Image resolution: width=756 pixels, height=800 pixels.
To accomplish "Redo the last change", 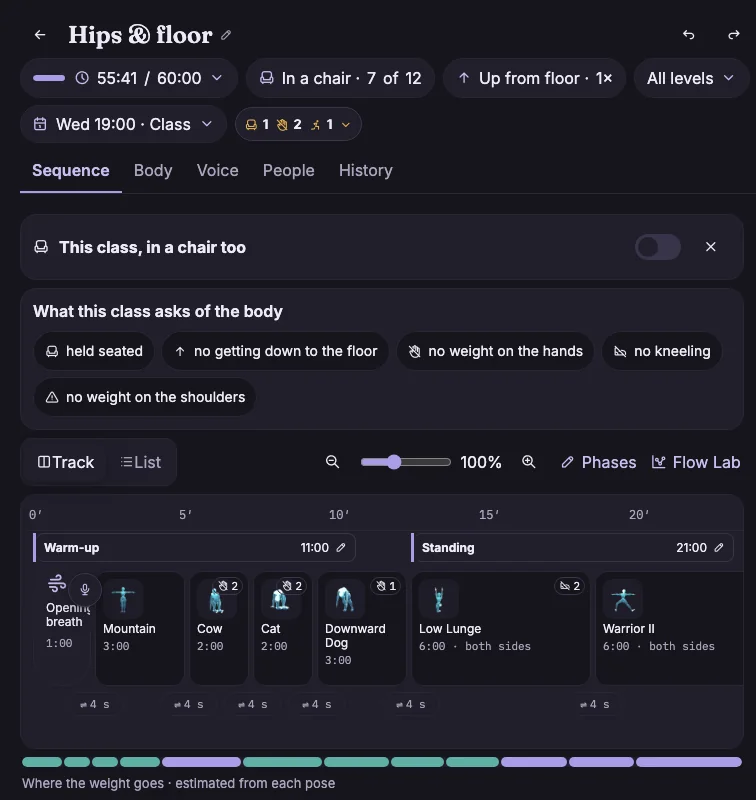I will point(734,35).
